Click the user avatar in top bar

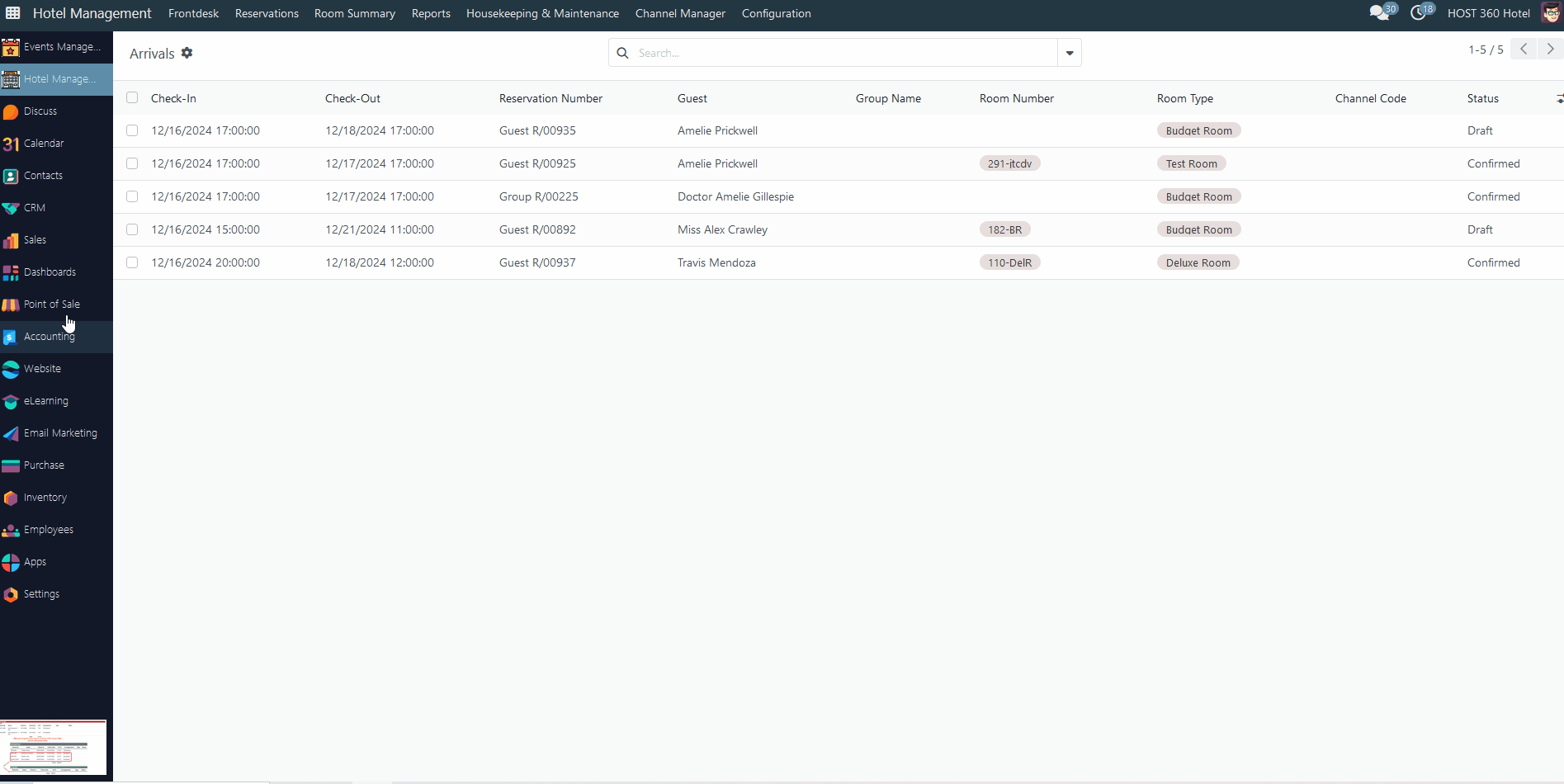pyautogui.click(x=1551, y=13)
